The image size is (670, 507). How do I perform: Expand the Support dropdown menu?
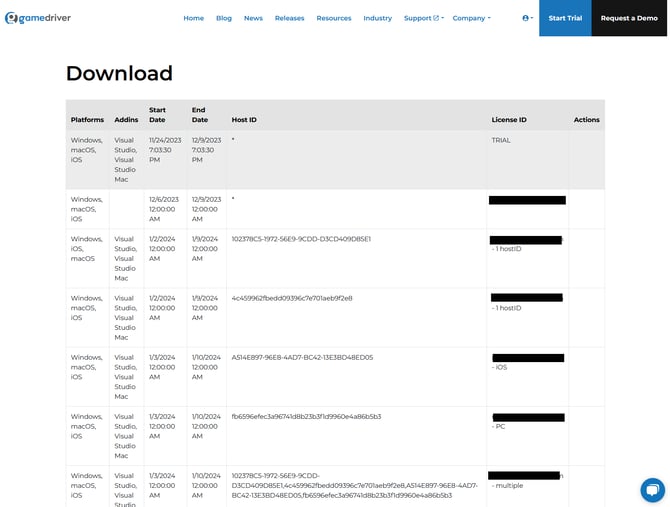424,18
